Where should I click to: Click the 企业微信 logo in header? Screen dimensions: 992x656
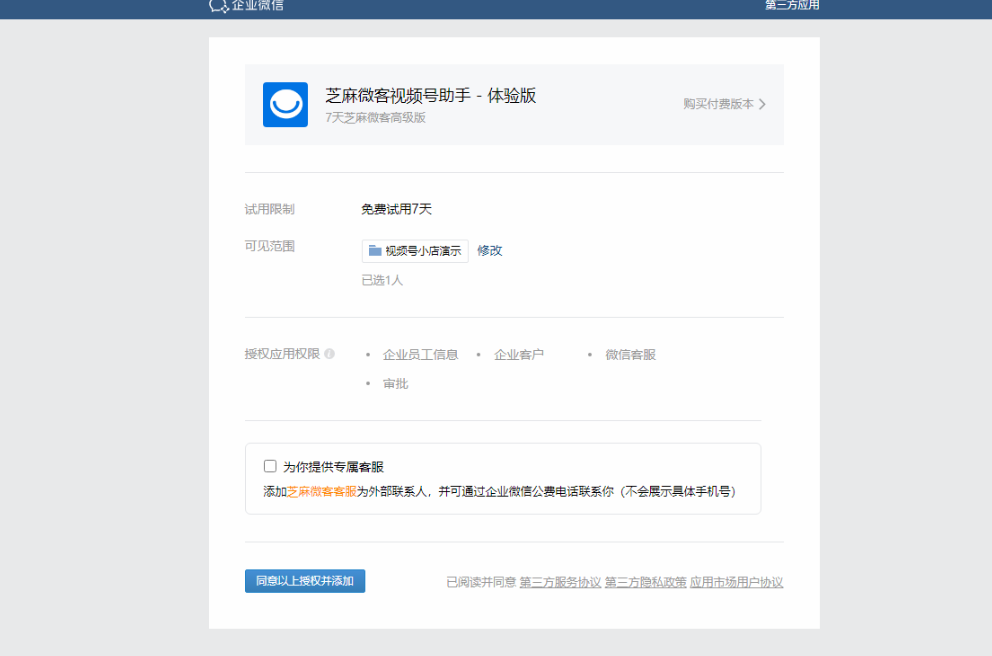click(246, 6)
